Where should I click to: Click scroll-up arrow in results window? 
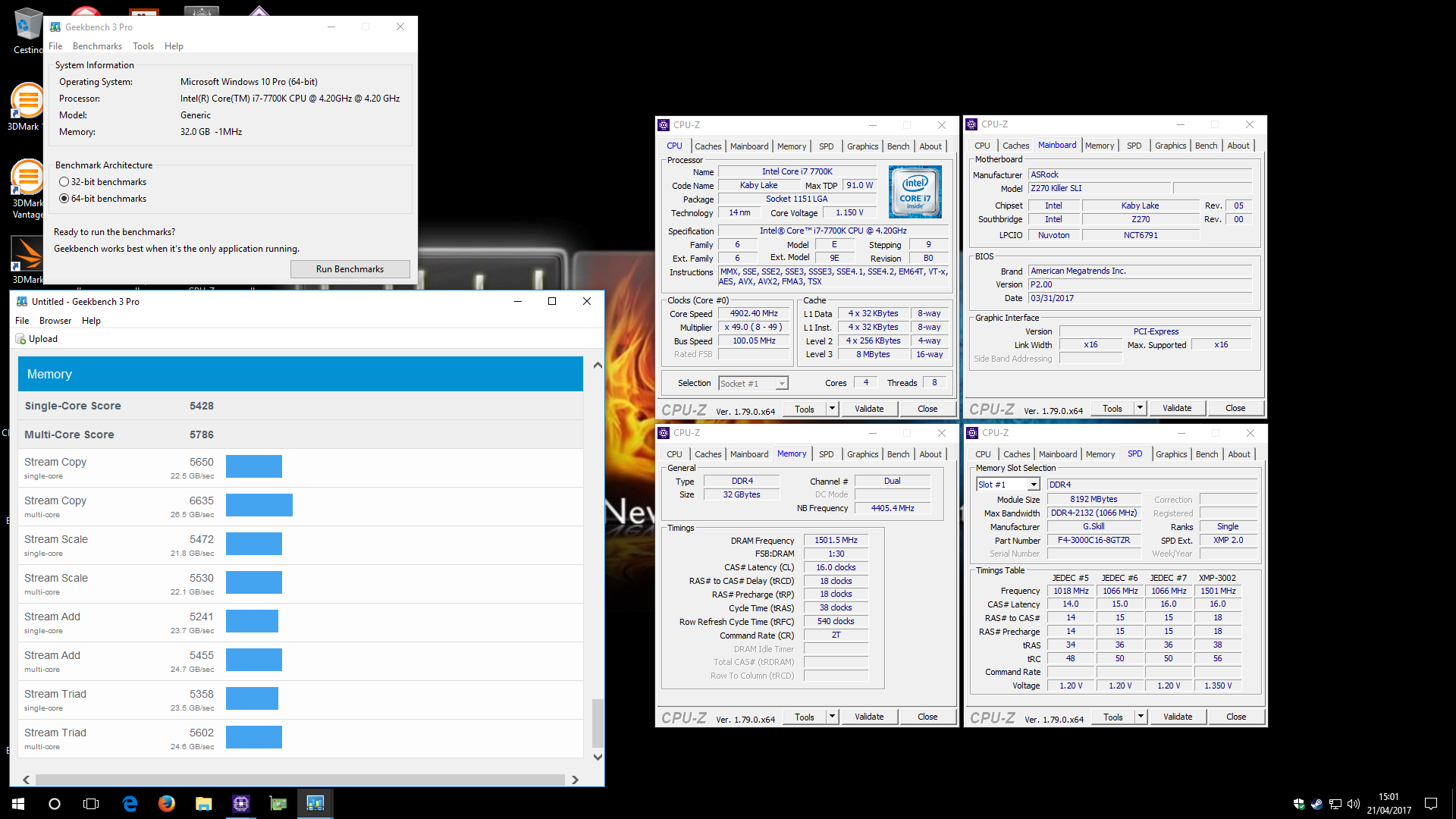point(598,366)
